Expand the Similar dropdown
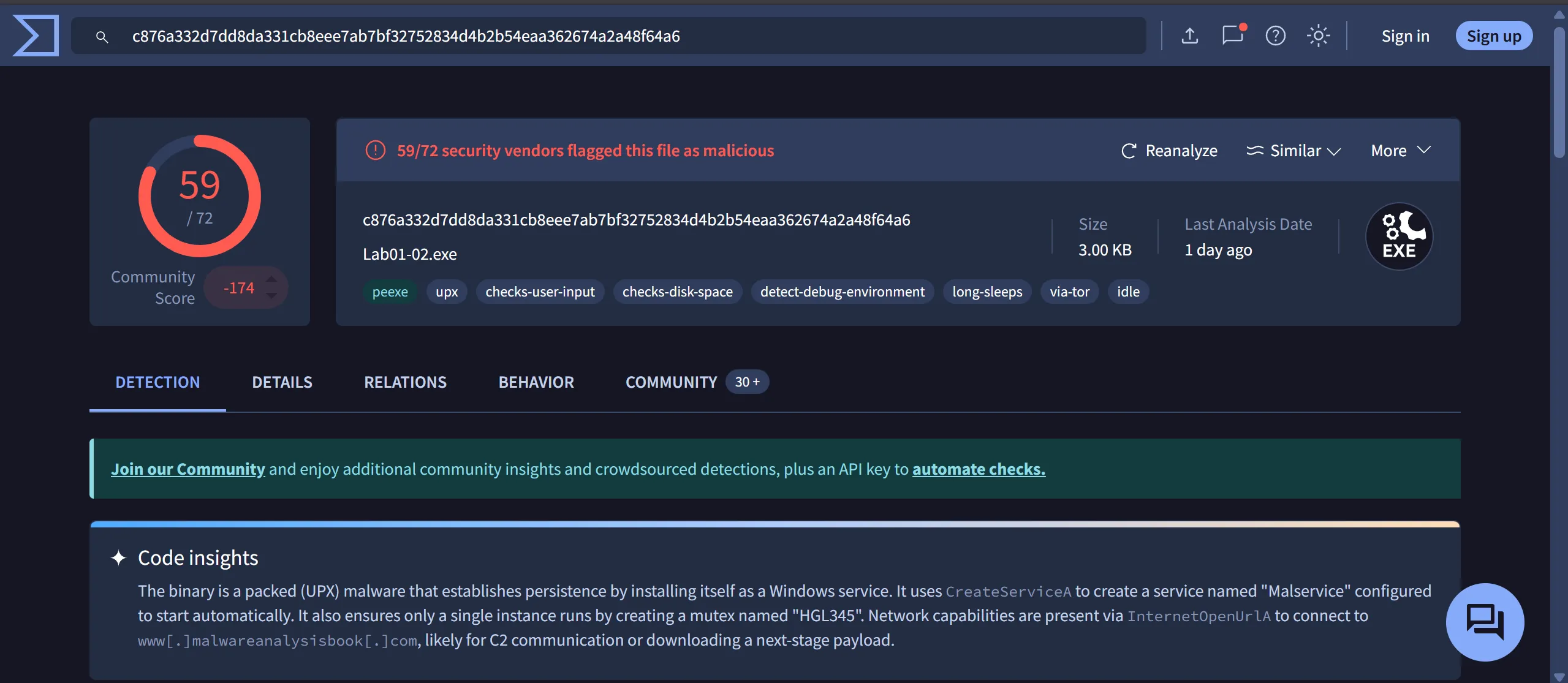Viewport: 1568px width, 683px height. coord(1293,151)
